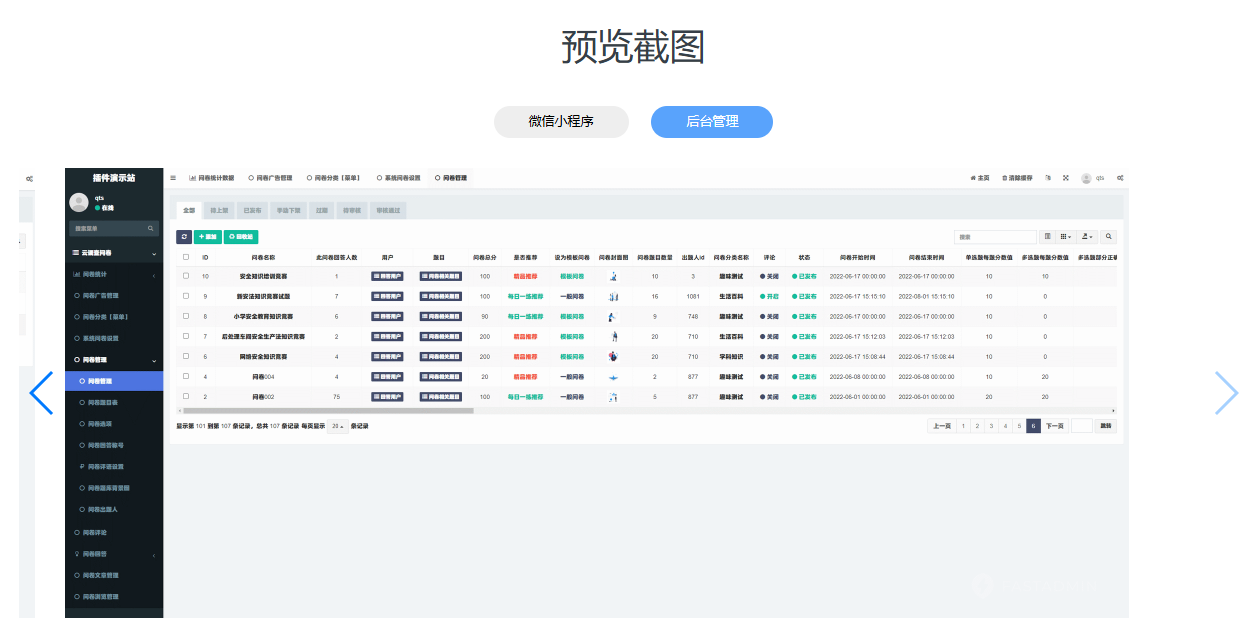Open the qts user avatar menu
Viewport: 1259px width, 637px height.
(x=1086, y=177)
